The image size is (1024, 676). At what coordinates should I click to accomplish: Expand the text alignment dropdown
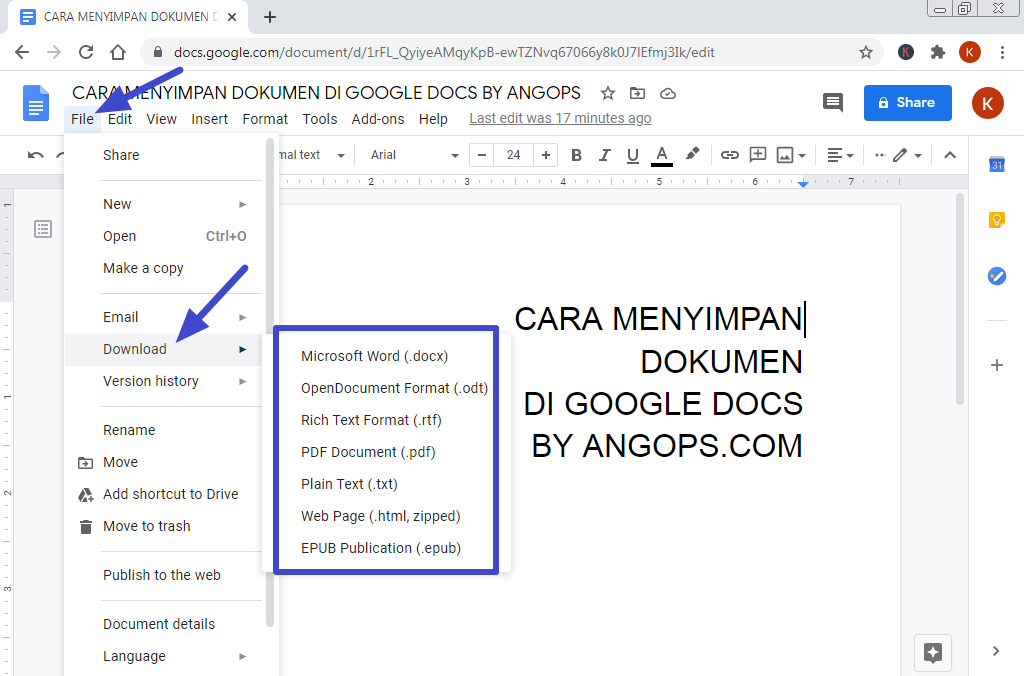(840, 155)
